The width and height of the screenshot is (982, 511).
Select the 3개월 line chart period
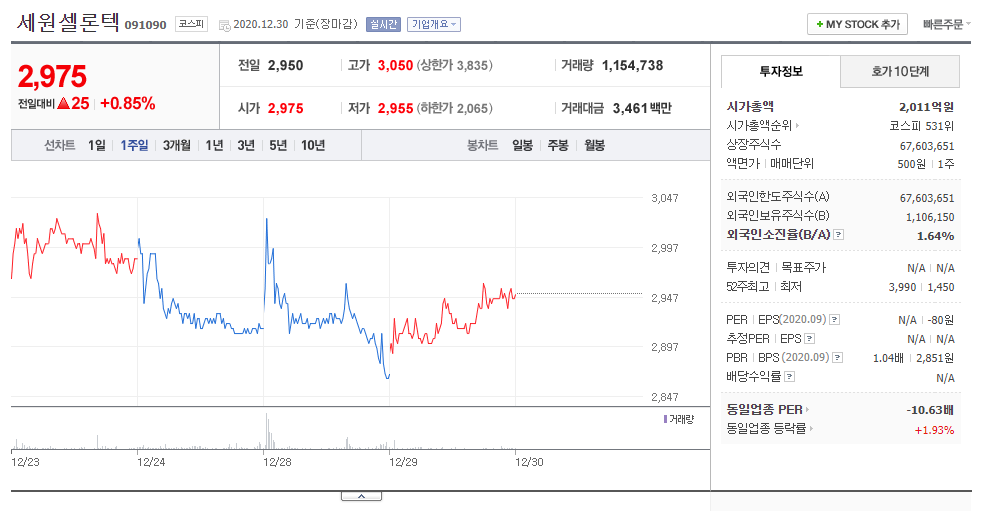[177, 145]
